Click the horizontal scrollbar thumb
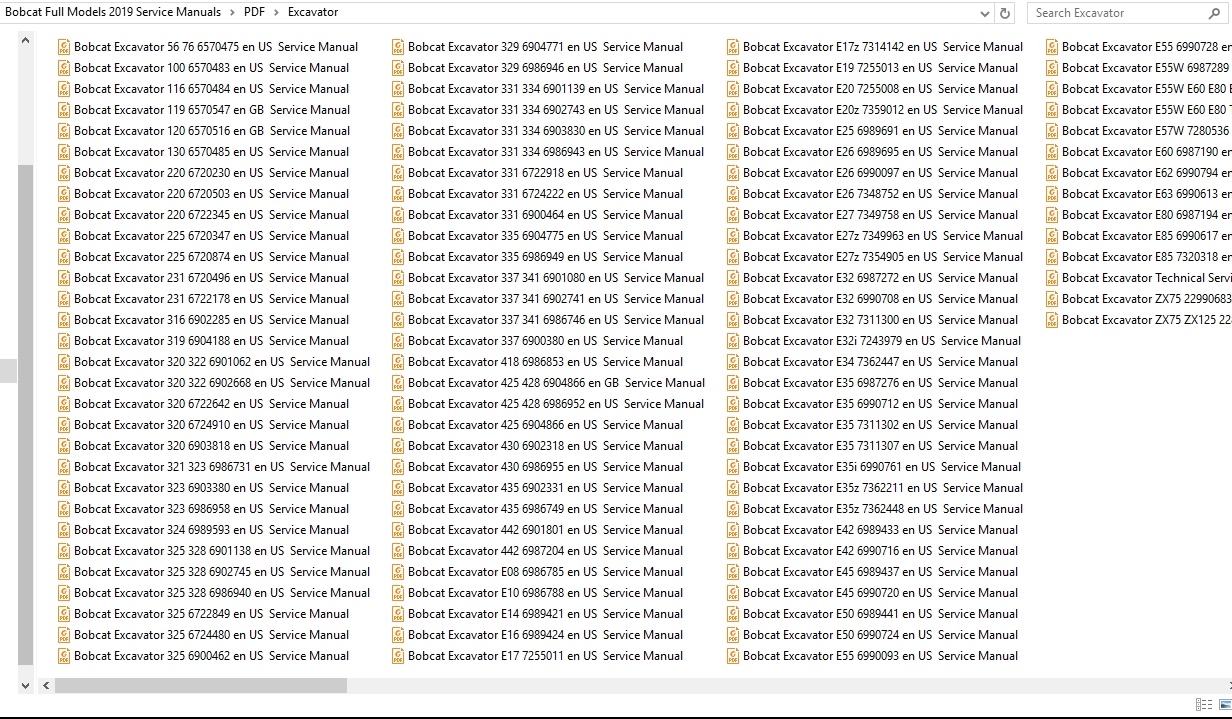 point(201,686)
